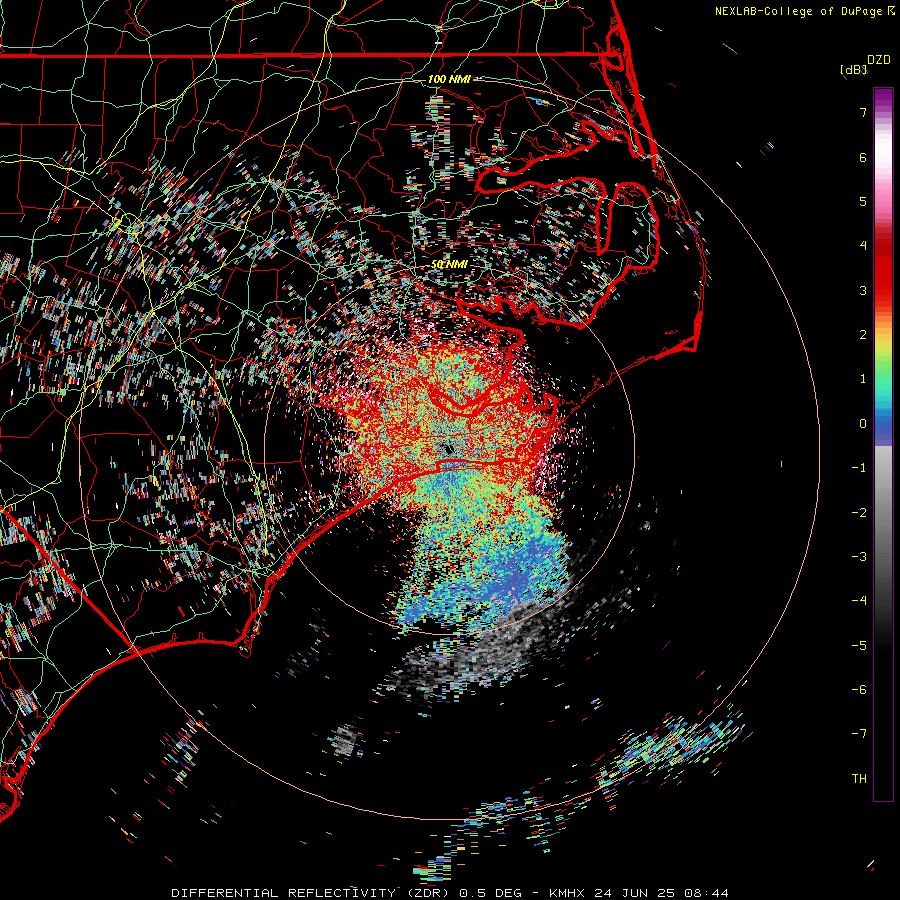
Task: Click the purple top of the color bar
Action: tap(883, 98)
